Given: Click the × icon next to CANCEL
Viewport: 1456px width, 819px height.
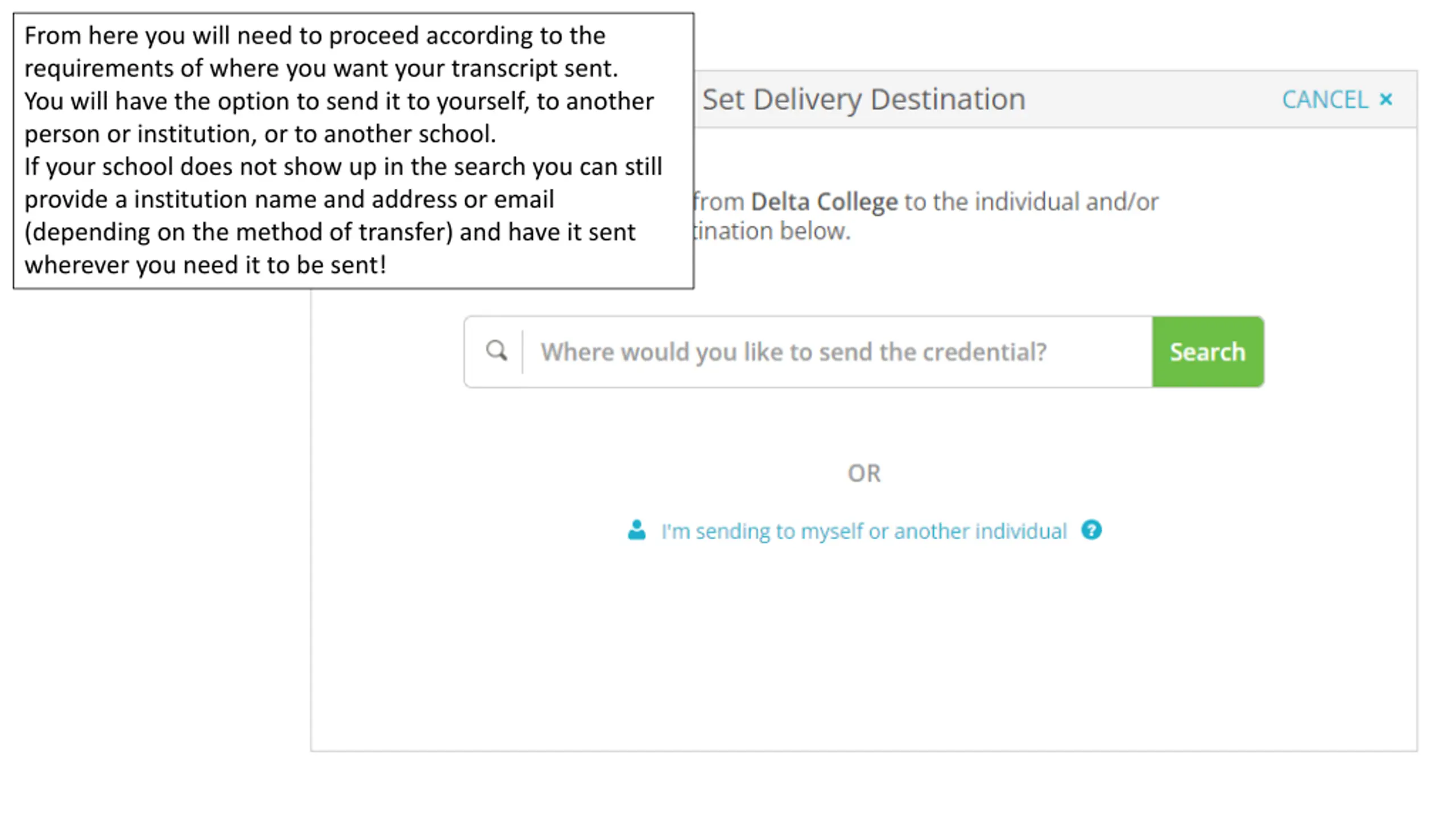Looking at the screenshot, I should point(1386,100).
